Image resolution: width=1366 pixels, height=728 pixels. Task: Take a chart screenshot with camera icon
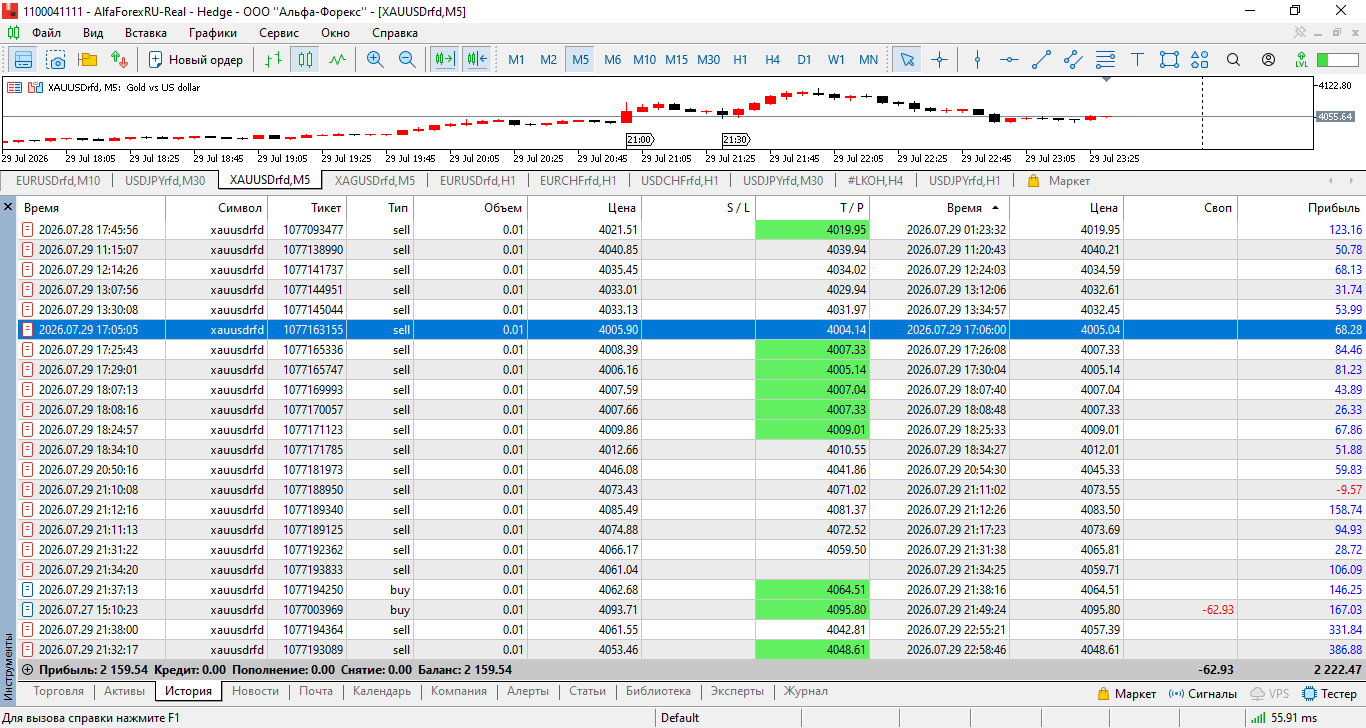(56, 59)
